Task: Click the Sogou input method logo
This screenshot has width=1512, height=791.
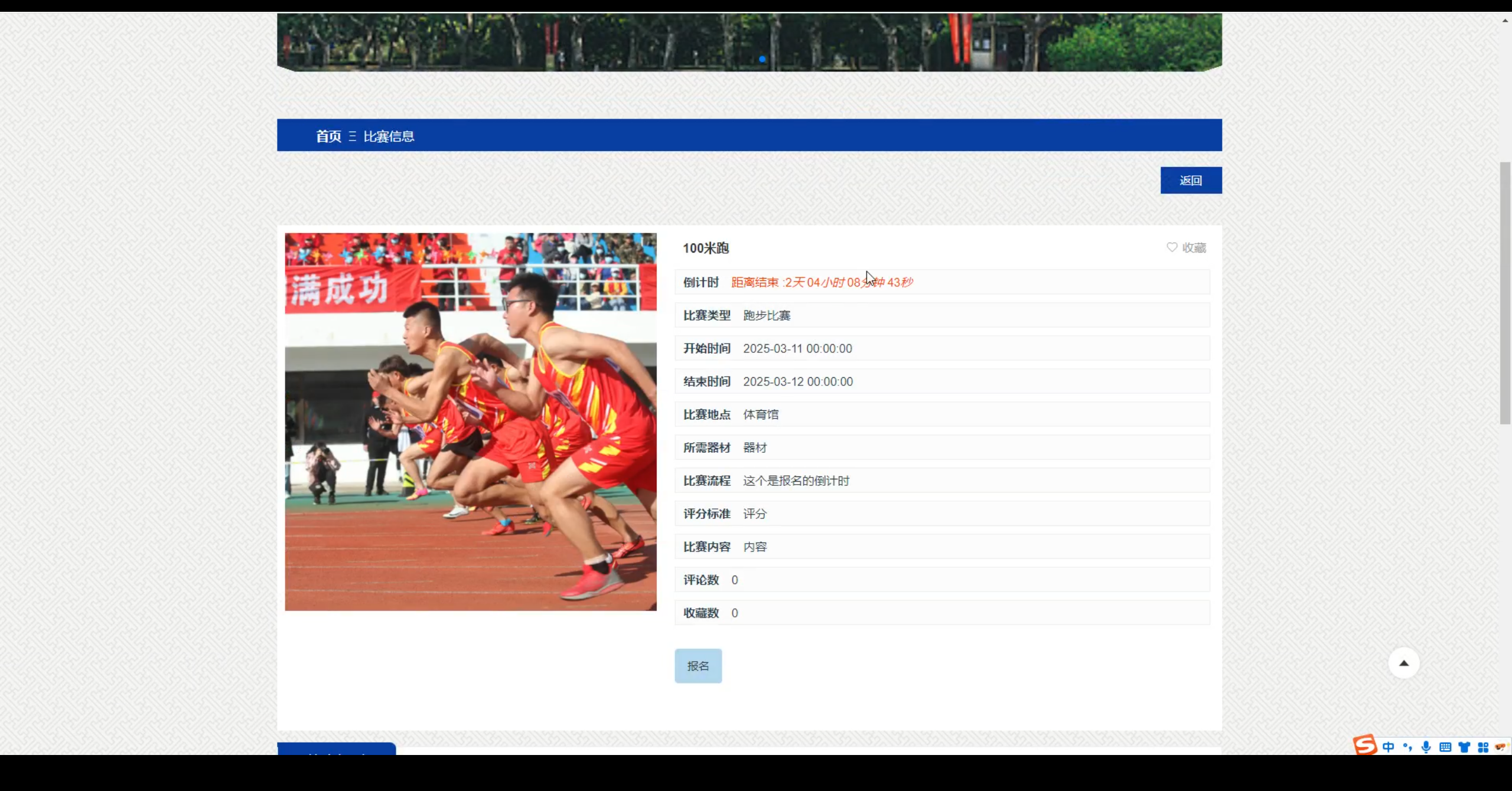Action: [x=1364, y=745]
